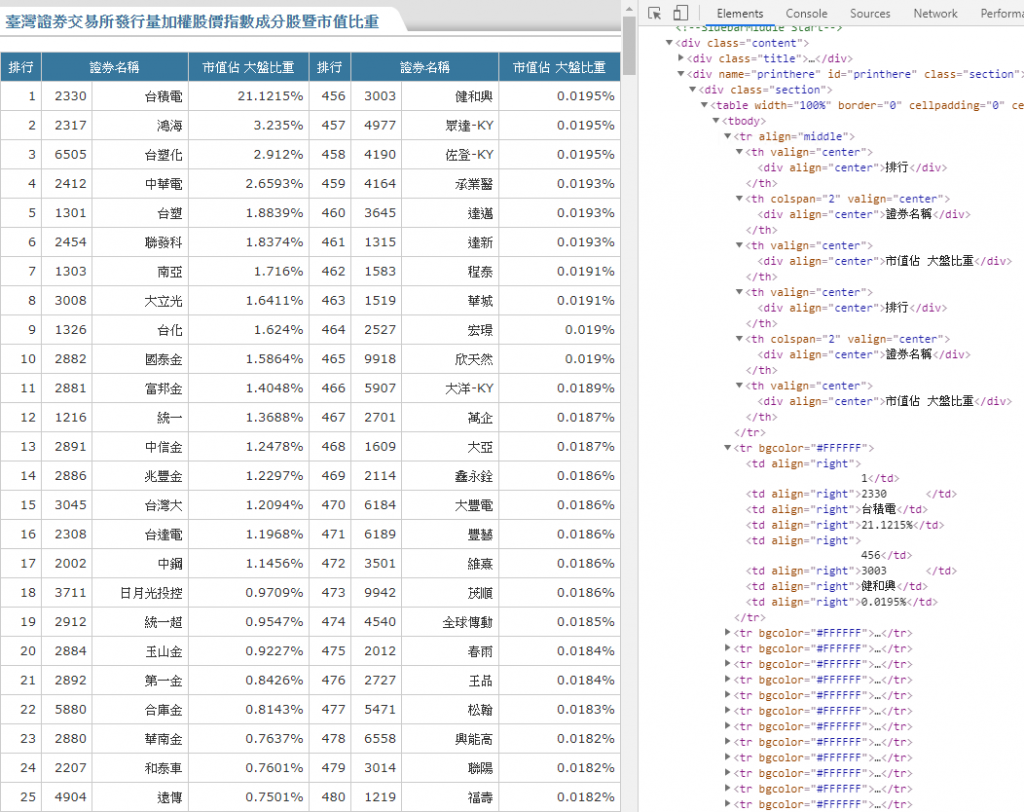This screenshot has width=1024, height=812.
Task: Collapse the tbody node
Action: 716,121
